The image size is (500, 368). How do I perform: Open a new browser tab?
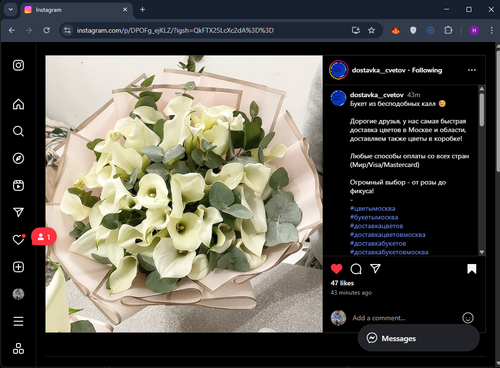coord(142,10)
